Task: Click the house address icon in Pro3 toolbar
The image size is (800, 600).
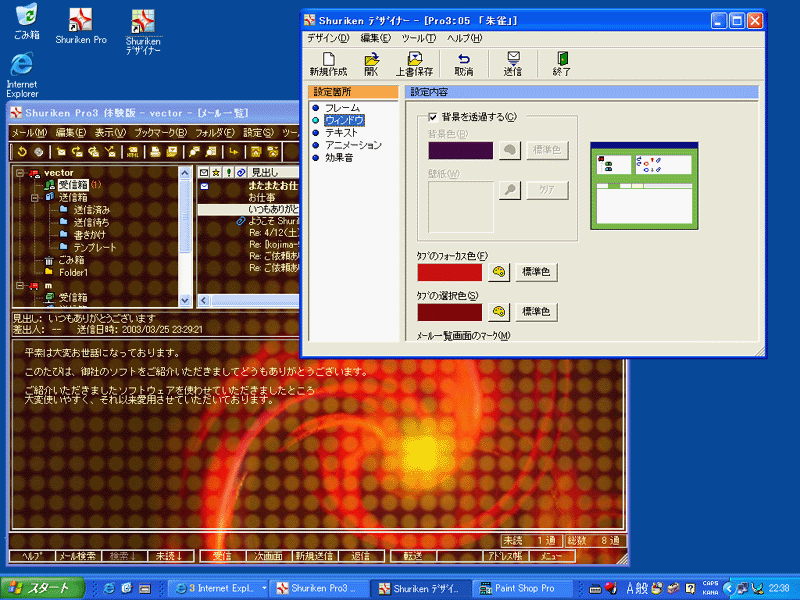Action: tap(256, 152)
